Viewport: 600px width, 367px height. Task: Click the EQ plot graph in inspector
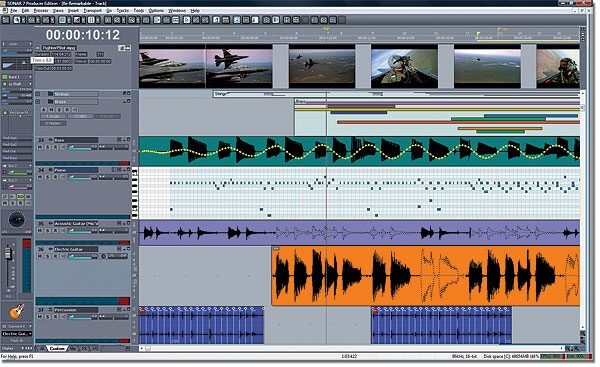coord(16,64)
